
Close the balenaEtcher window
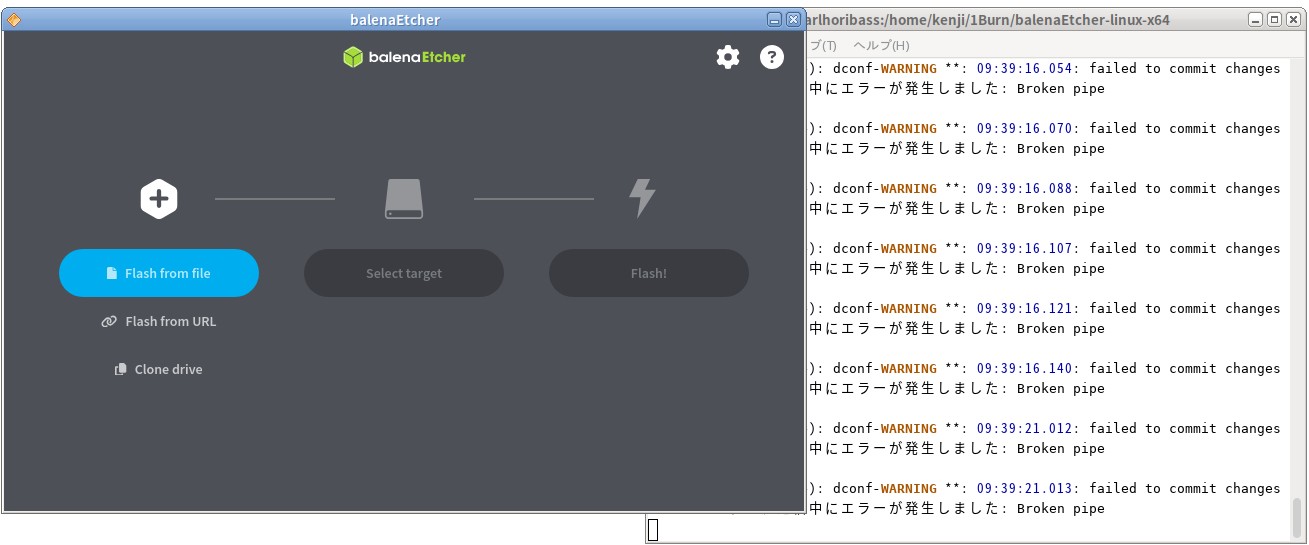coord(793,19)
